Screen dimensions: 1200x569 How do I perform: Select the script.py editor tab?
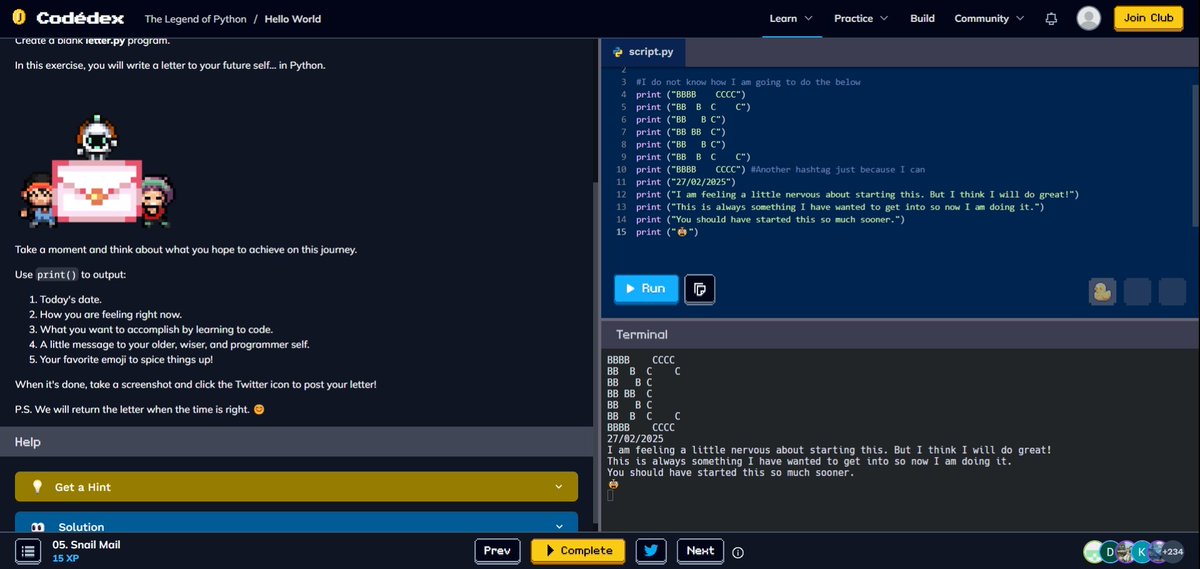(644, 51)
